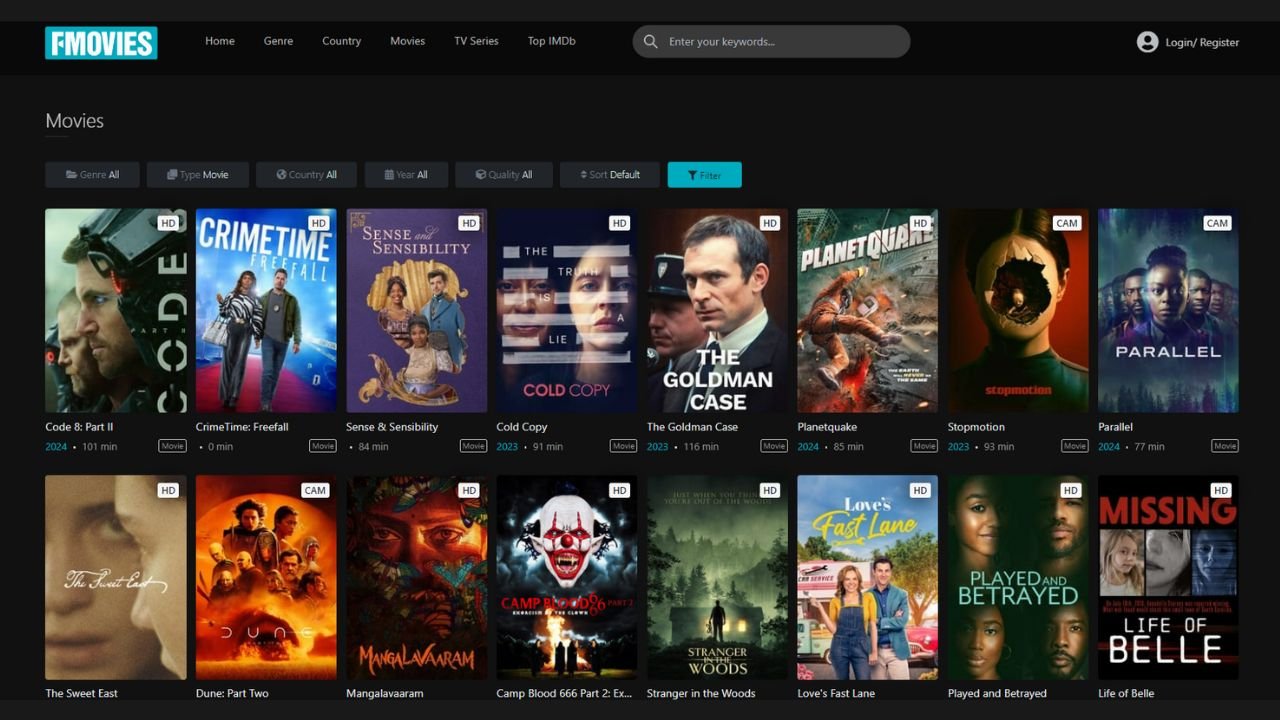Click the funnel icon on the Filter button
The width and height of the screenshot is (1280, 720).
(692, 174)
